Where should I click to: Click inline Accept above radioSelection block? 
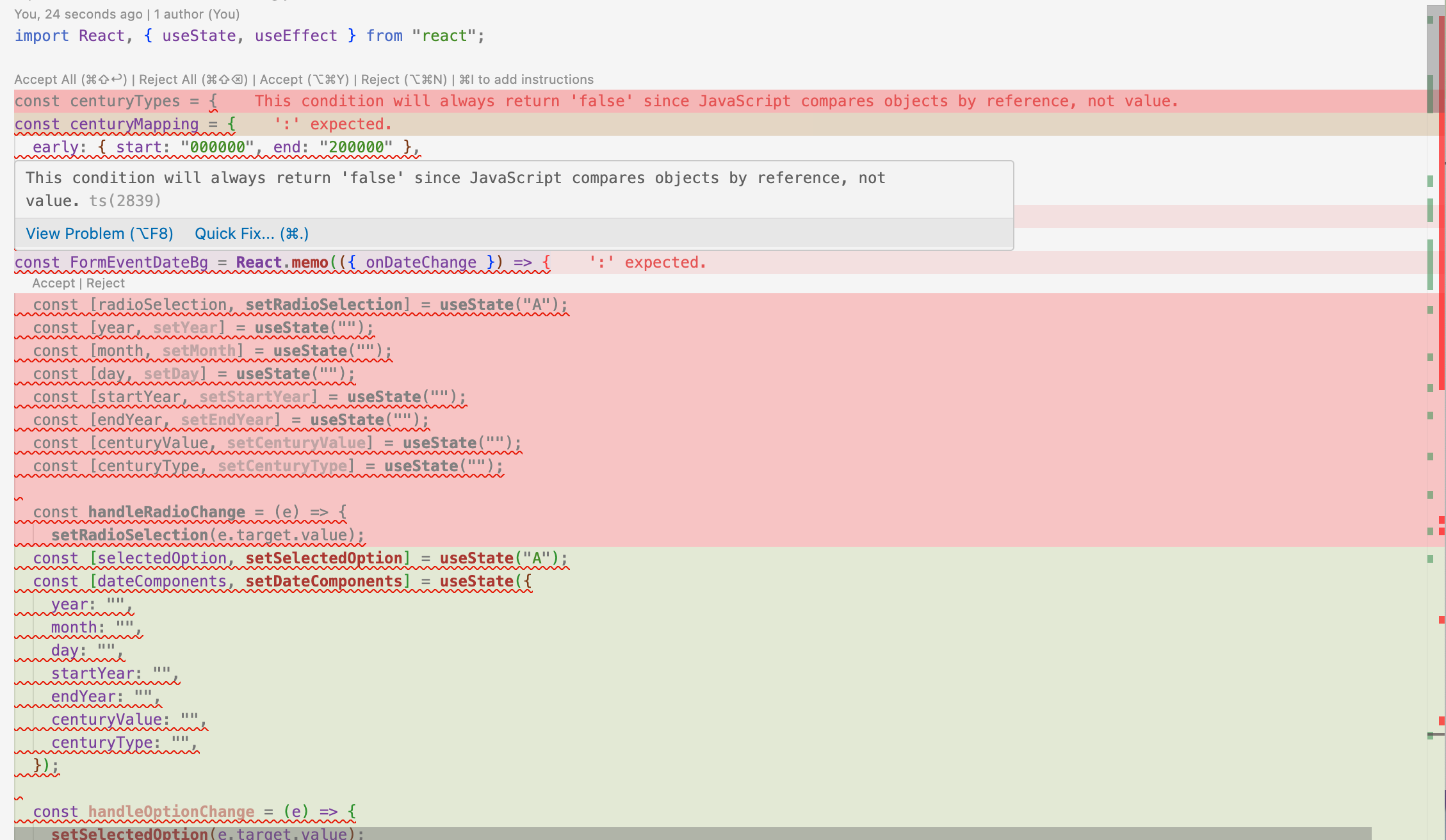53,283
